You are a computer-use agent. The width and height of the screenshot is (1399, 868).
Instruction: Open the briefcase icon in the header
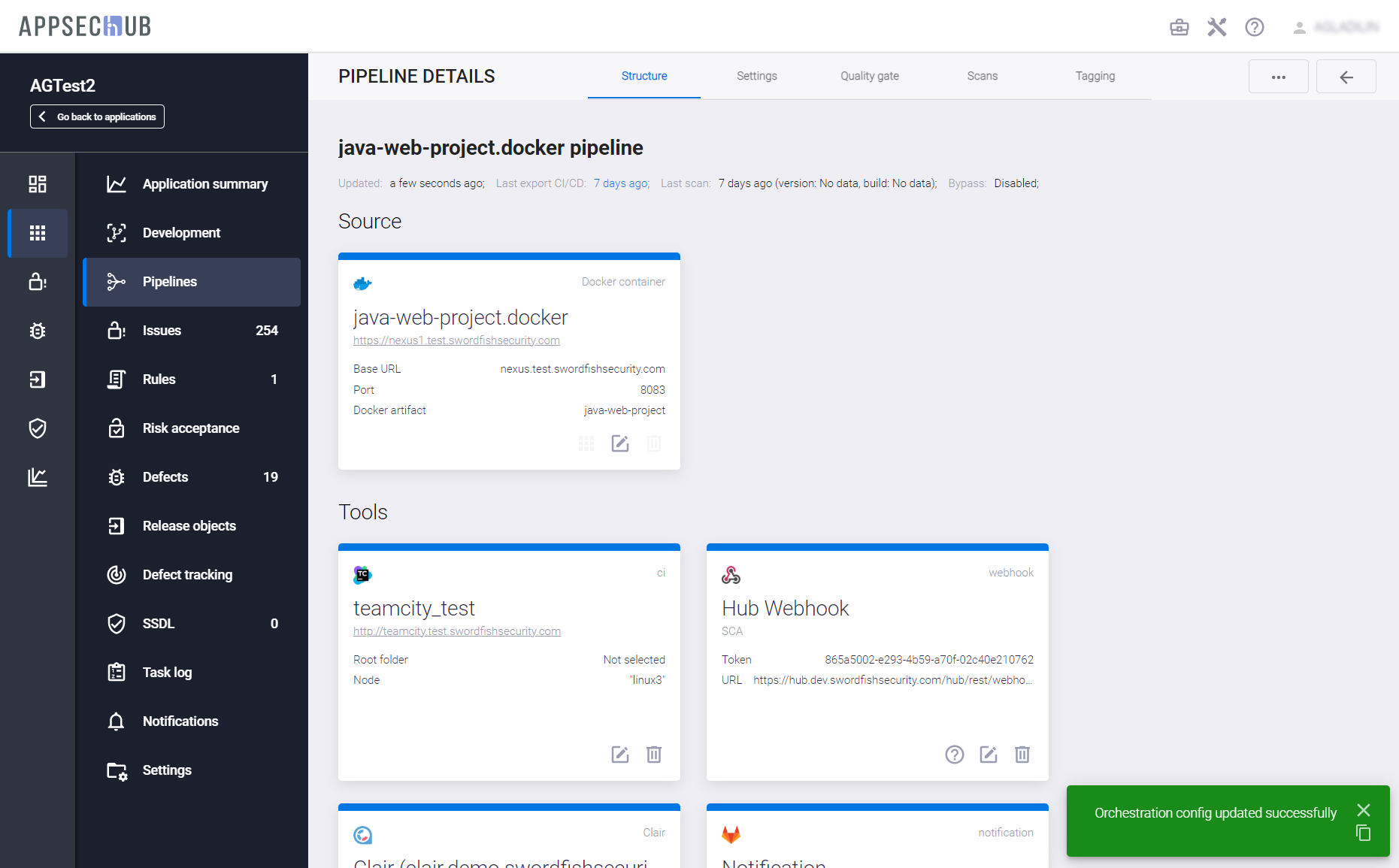(1179, 27)
